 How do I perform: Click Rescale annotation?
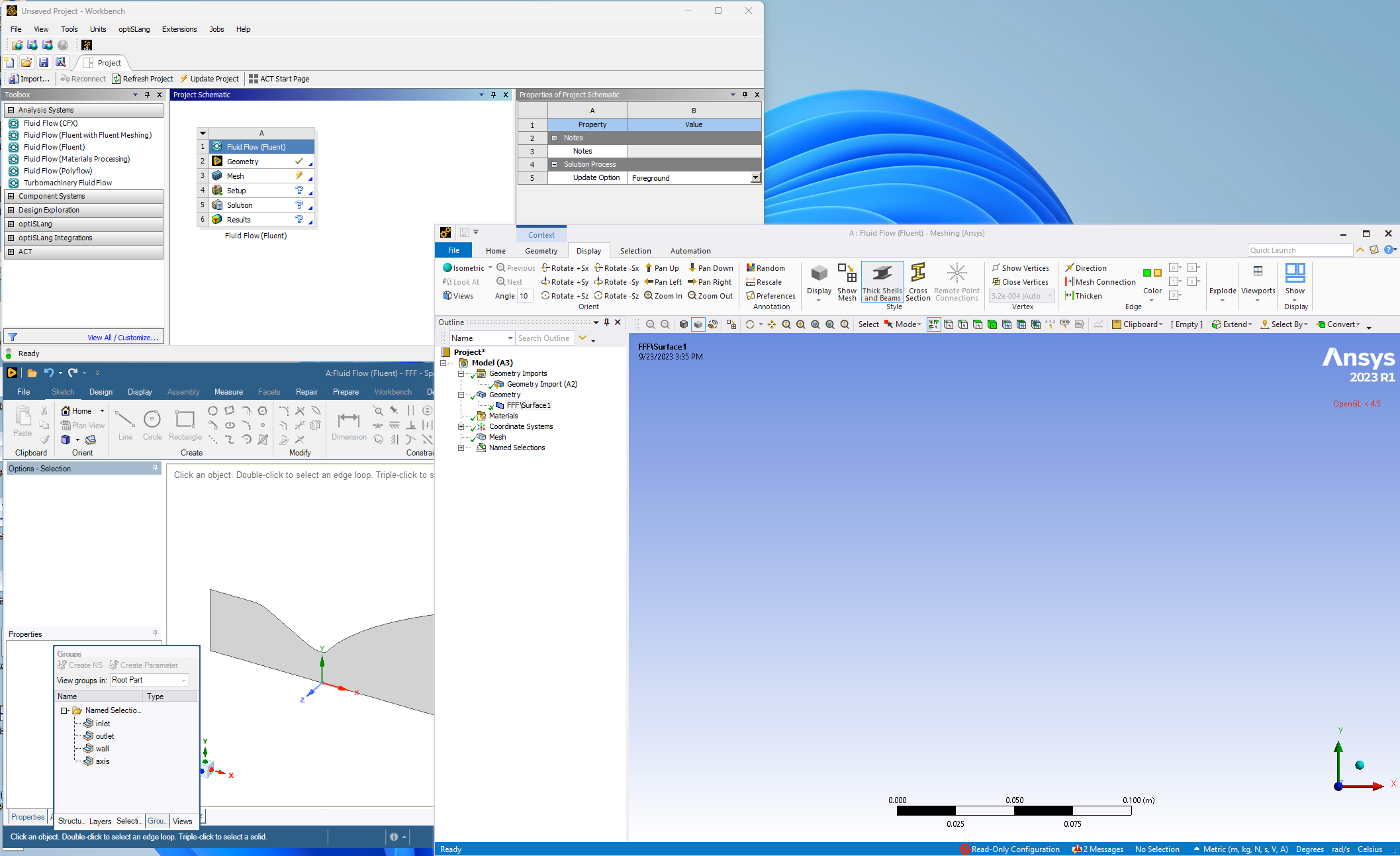764,282
